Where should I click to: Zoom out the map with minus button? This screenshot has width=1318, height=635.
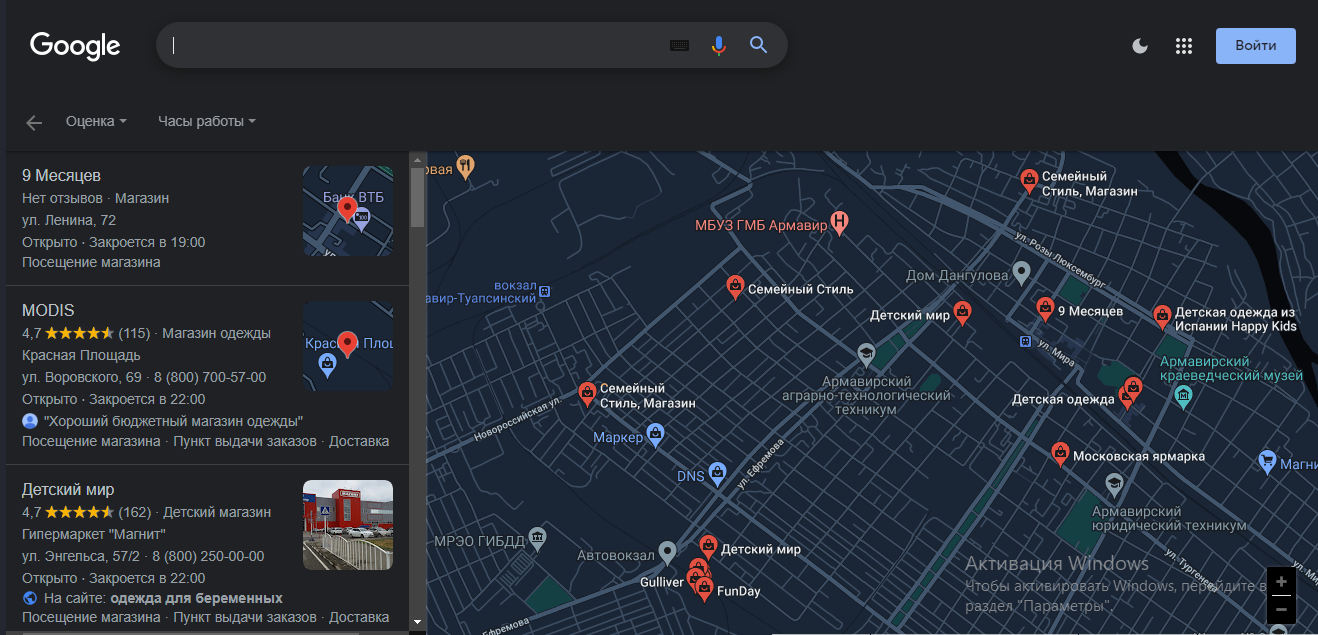(1281, 609)
